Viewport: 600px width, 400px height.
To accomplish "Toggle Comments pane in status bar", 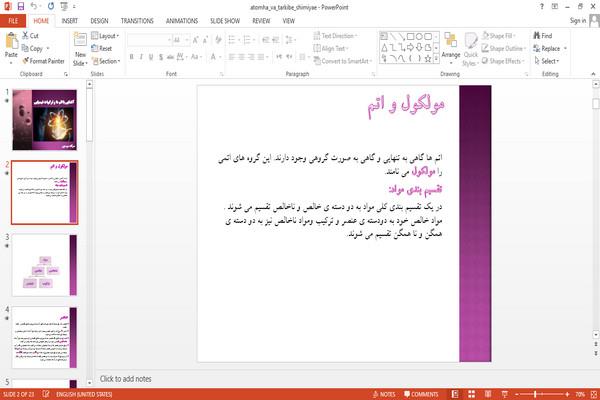I will click(421, 394).
